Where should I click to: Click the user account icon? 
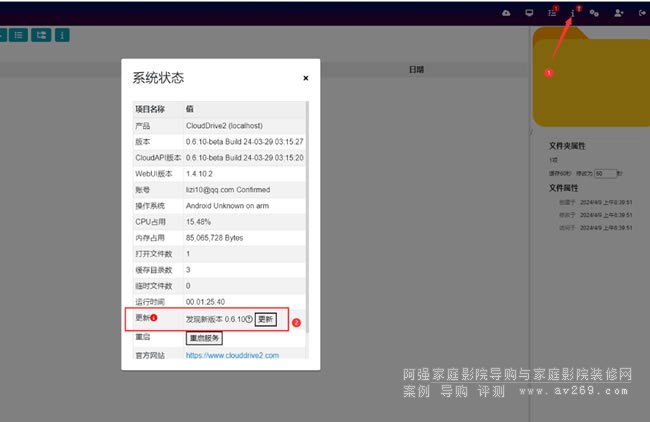(620, 13)
